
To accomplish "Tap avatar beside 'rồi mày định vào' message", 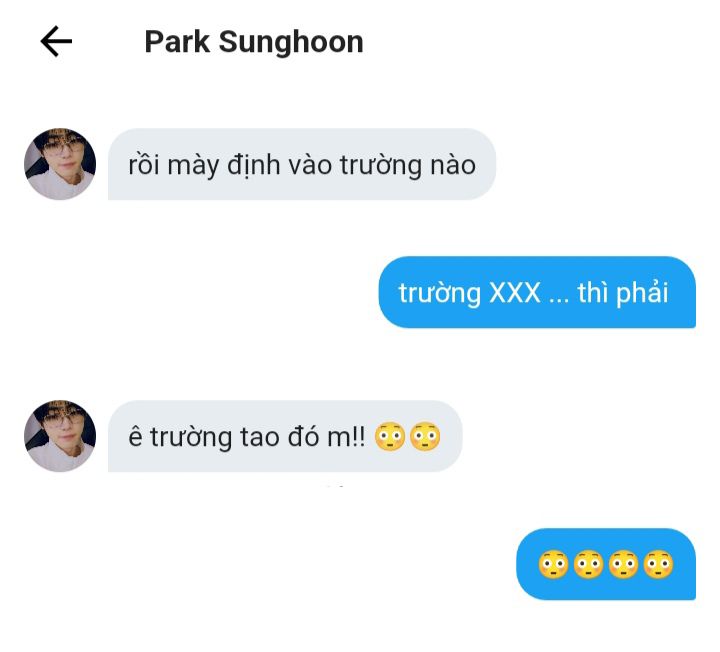I will 60,164.
